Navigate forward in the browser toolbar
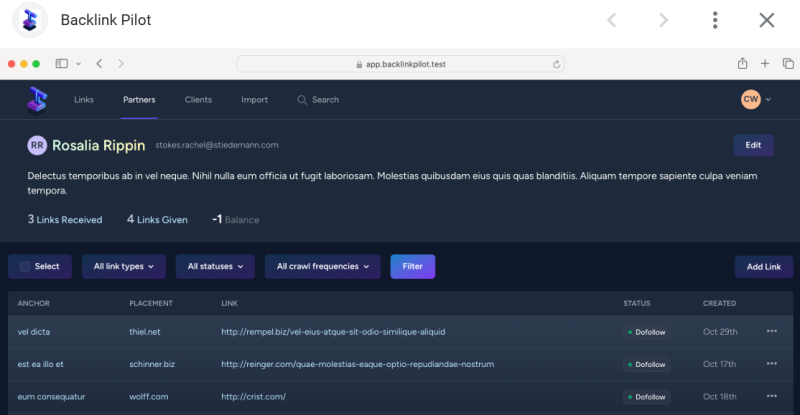Screen dimensions: 800x415 point(121,64)
